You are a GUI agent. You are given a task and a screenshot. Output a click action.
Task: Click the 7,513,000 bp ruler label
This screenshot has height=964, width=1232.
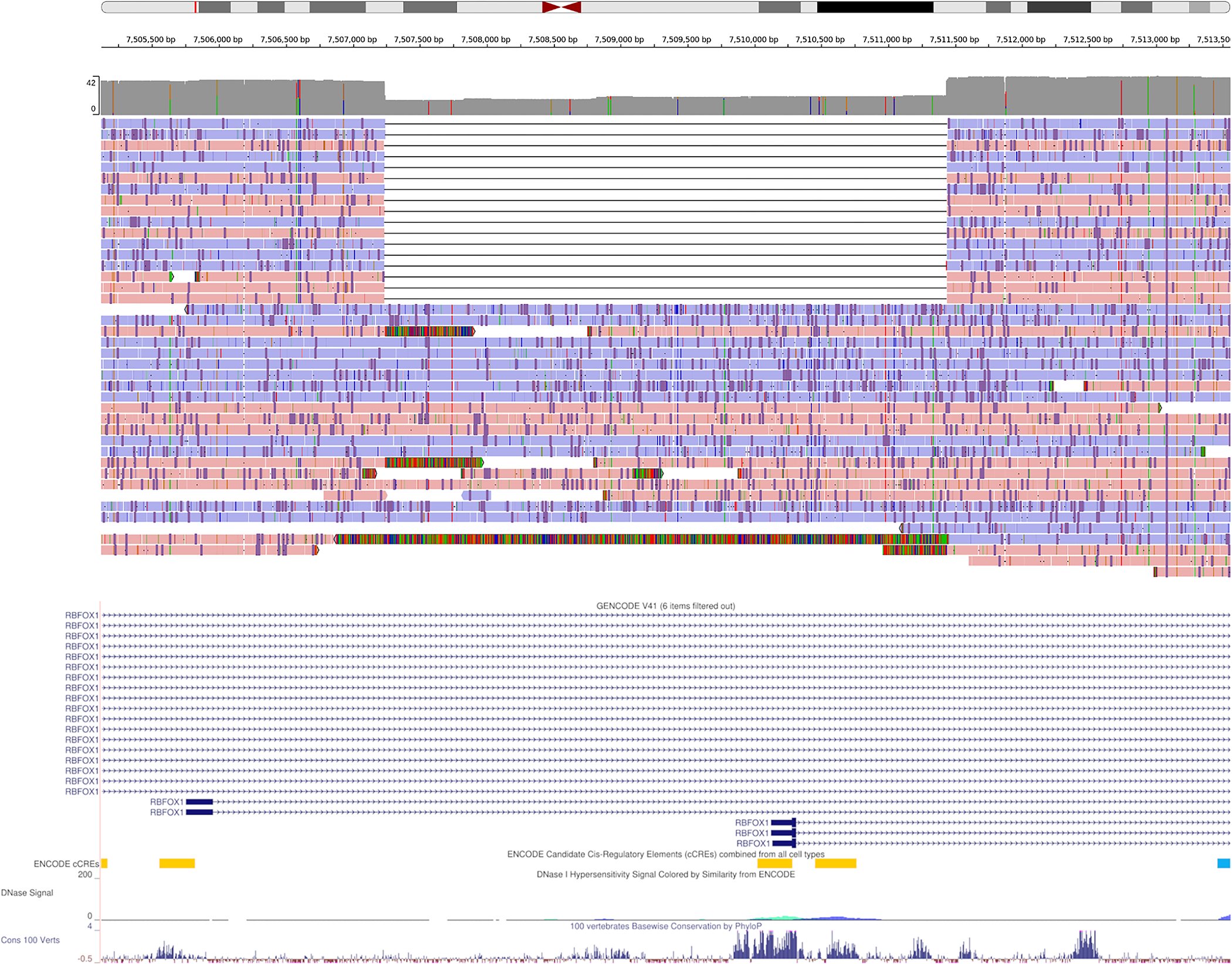click(x=1155, y=39)
